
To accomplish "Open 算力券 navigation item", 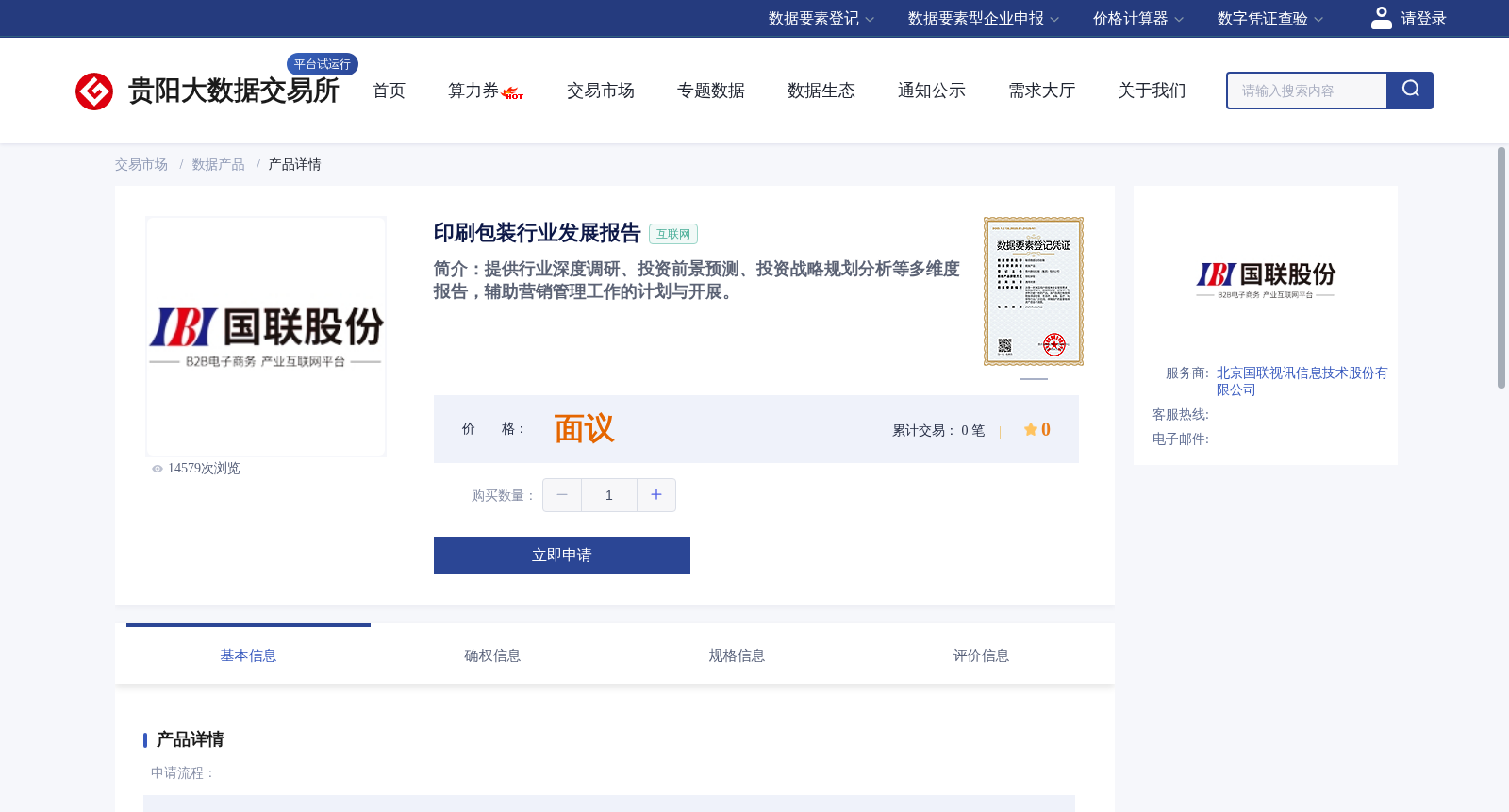I will click(473, 91).
